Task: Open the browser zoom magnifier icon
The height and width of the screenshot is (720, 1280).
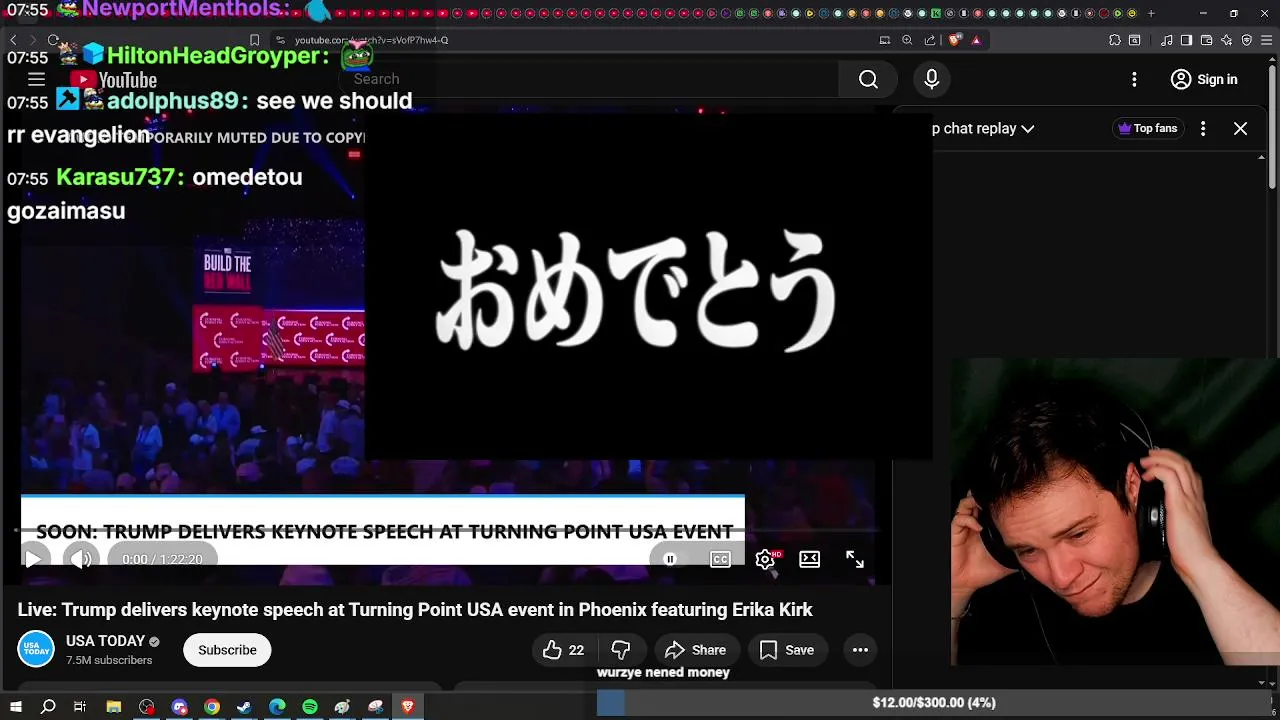Action: coord(907,40)
